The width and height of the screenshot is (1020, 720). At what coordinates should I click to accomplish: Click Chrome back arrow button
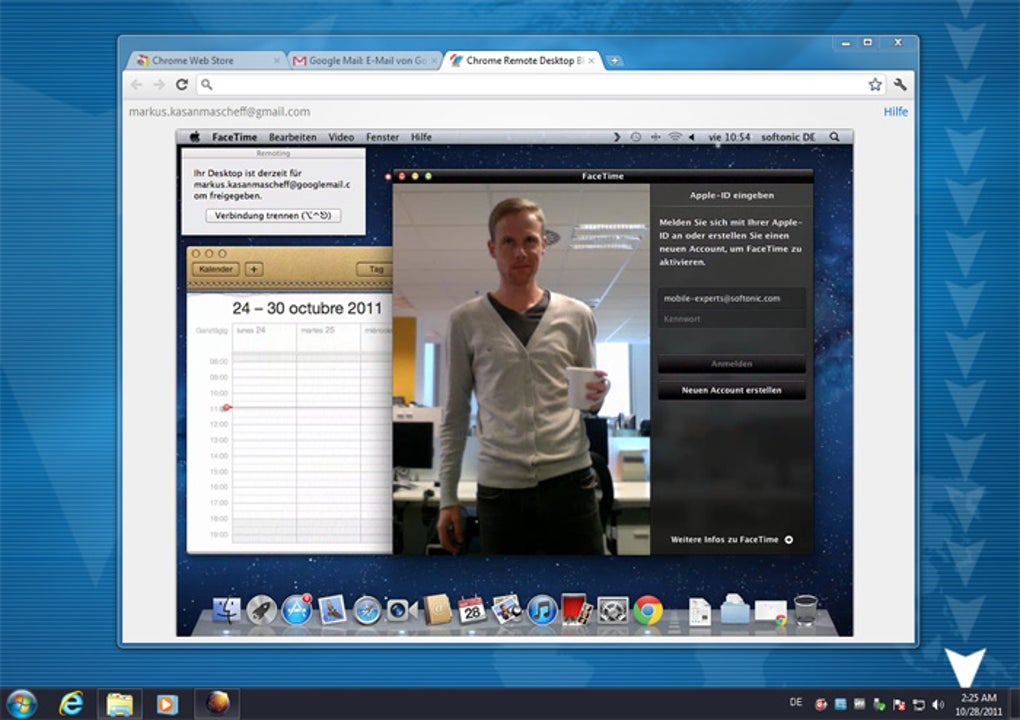pos(137,85)
